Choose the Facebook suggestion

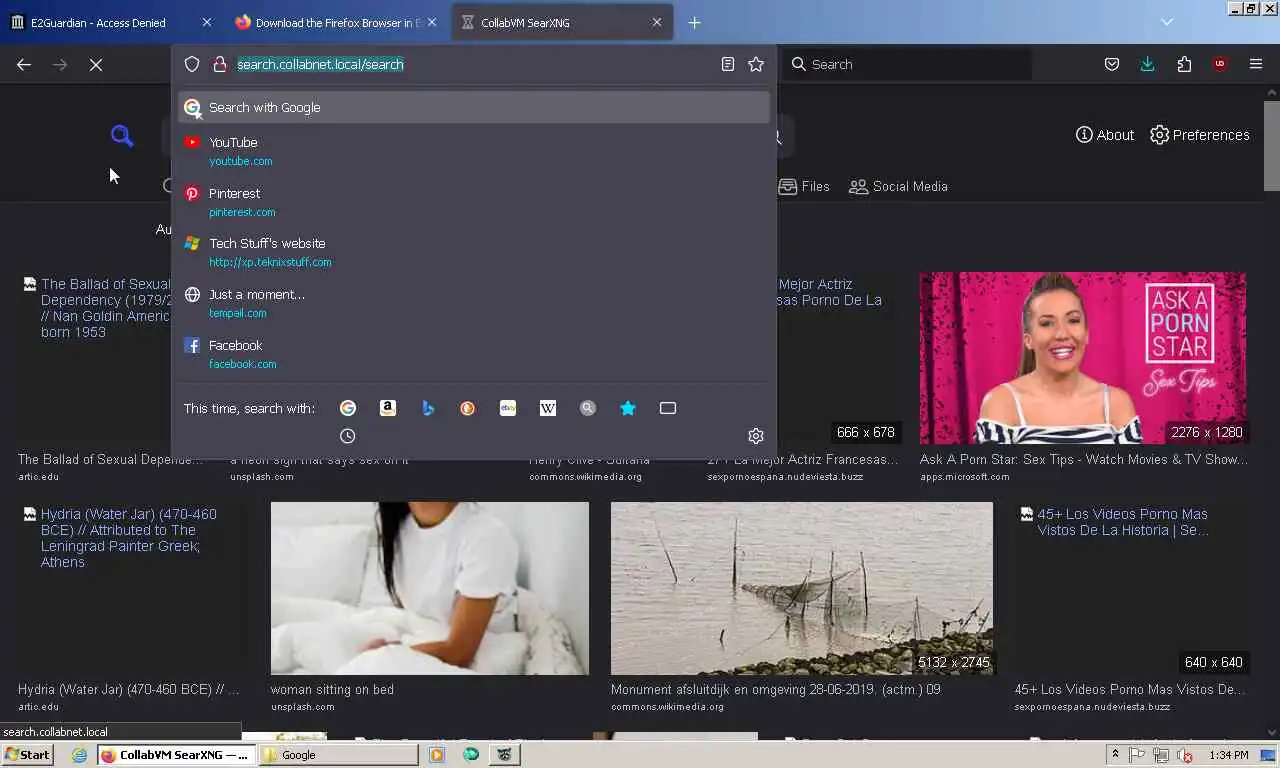[x=474, y=354]
